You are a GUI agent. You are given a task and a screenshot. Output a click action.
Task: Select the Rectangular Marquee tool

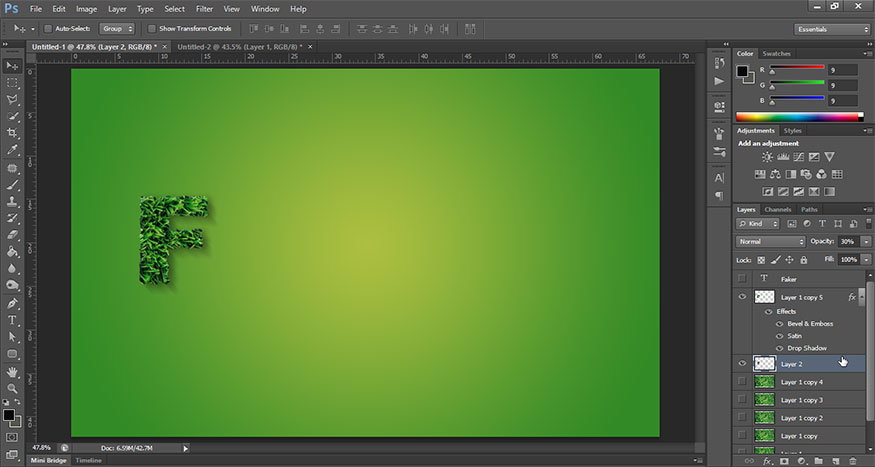coord(12,83)
